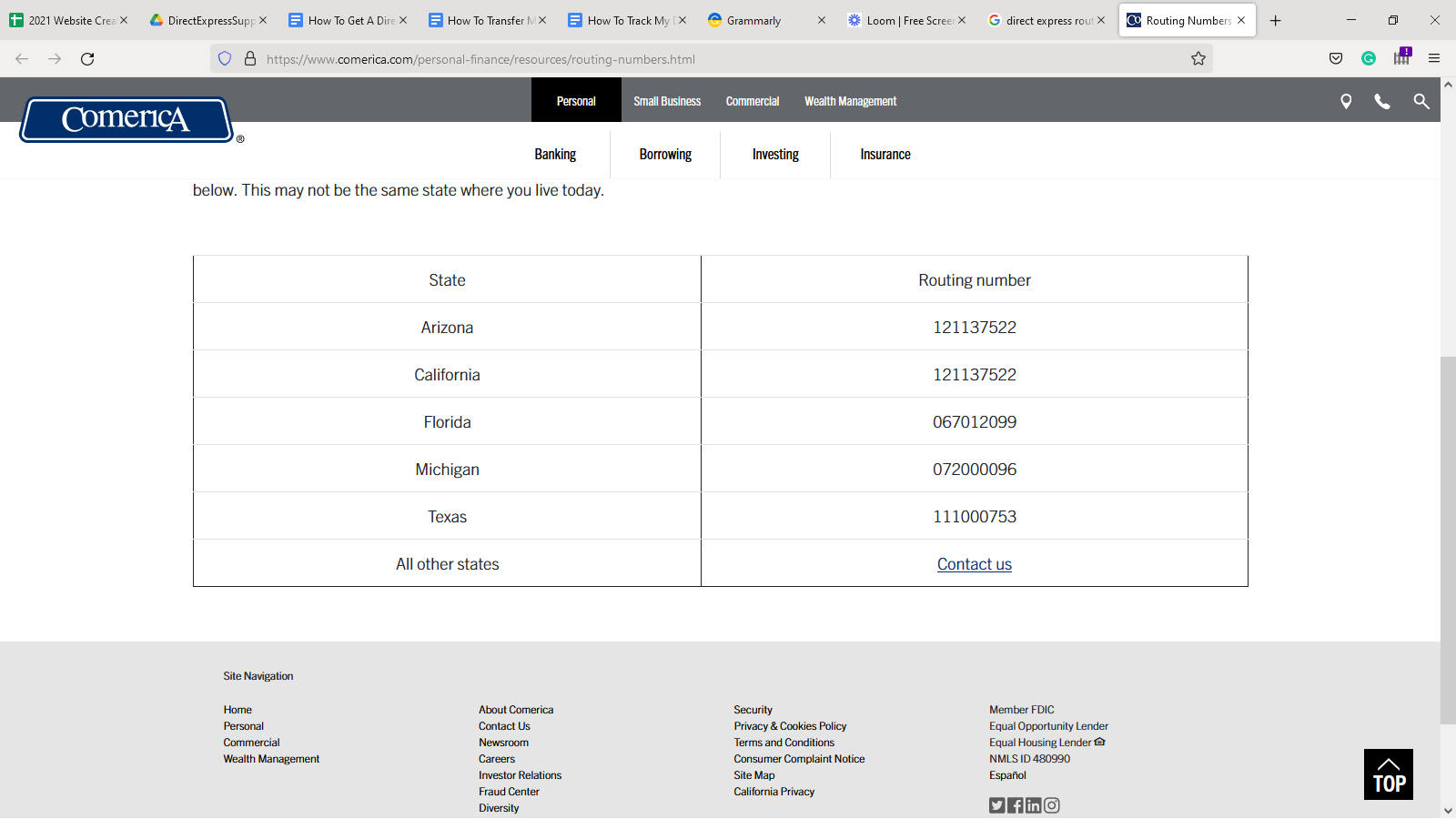Image resolution: width=1456 pixels, height=819 pixels.
Task: Click the Contact us link in table
Action: tap(975, 564)
